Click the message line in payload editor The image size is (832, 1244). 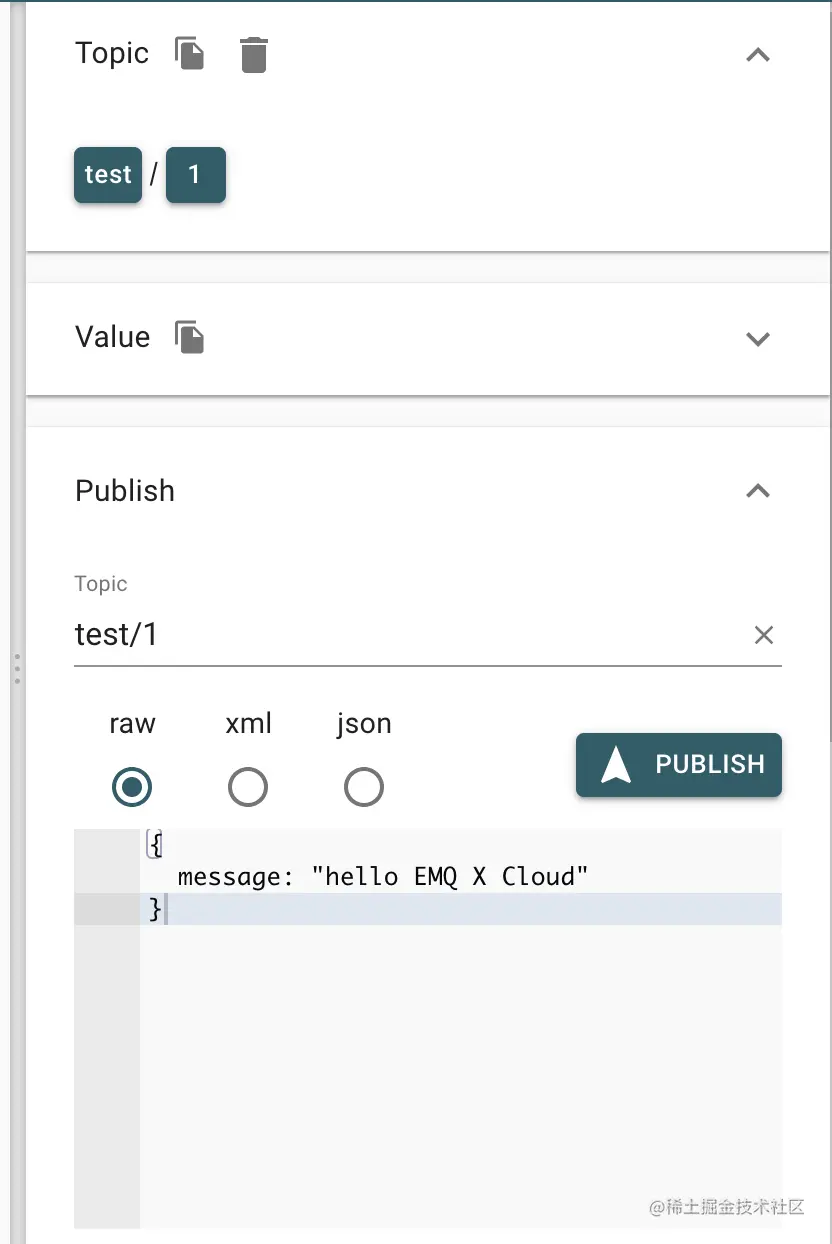click(383, 877)
